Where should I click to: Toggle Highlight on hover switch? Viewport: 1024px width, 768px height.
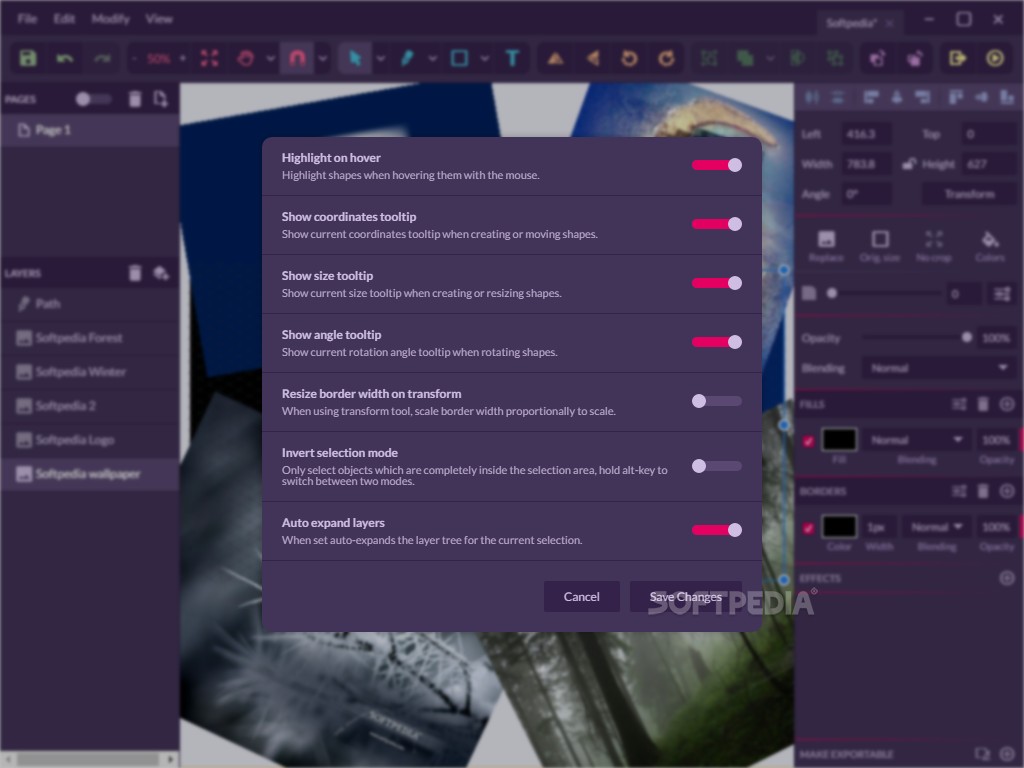[x=716, y=165]
